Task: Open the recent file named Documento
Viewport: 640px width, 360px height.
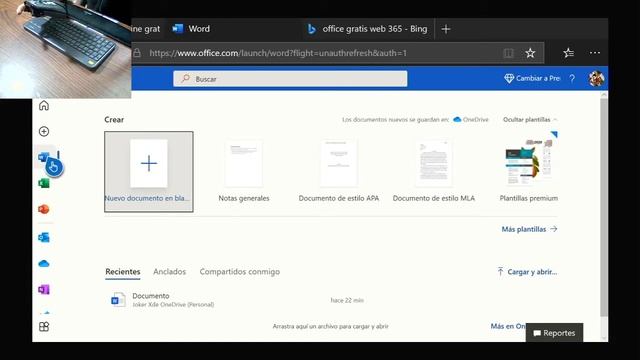Action: coord(151,296)
